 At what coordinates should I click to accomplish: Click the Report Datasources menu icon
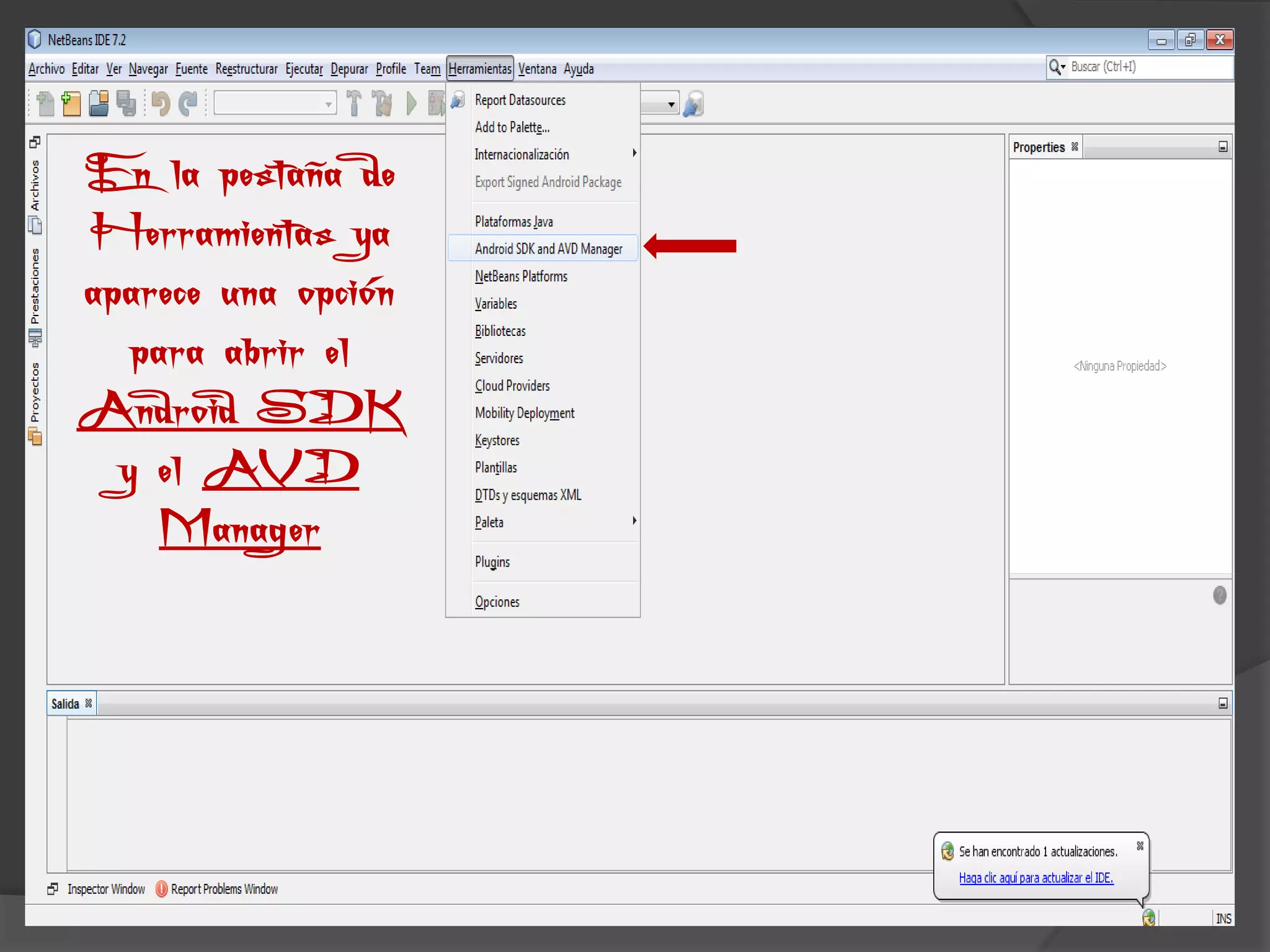click(458, 100)
